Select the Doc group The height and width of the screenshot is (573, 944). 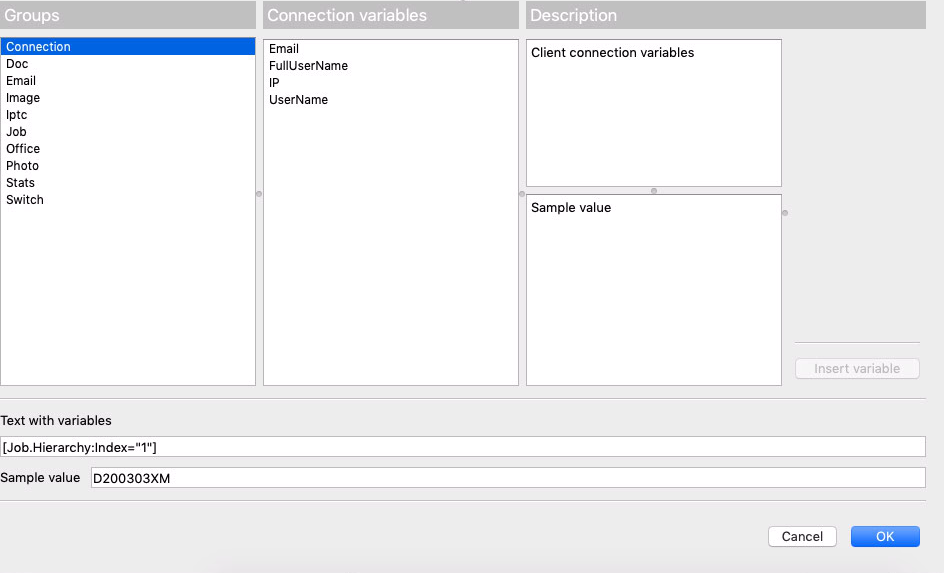point(18,64)
